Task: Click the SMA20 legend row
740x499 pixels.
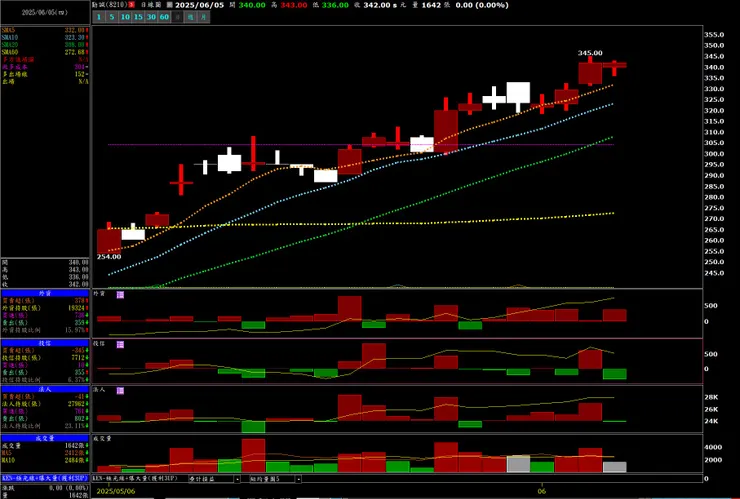Action: [x=45, y=45]
